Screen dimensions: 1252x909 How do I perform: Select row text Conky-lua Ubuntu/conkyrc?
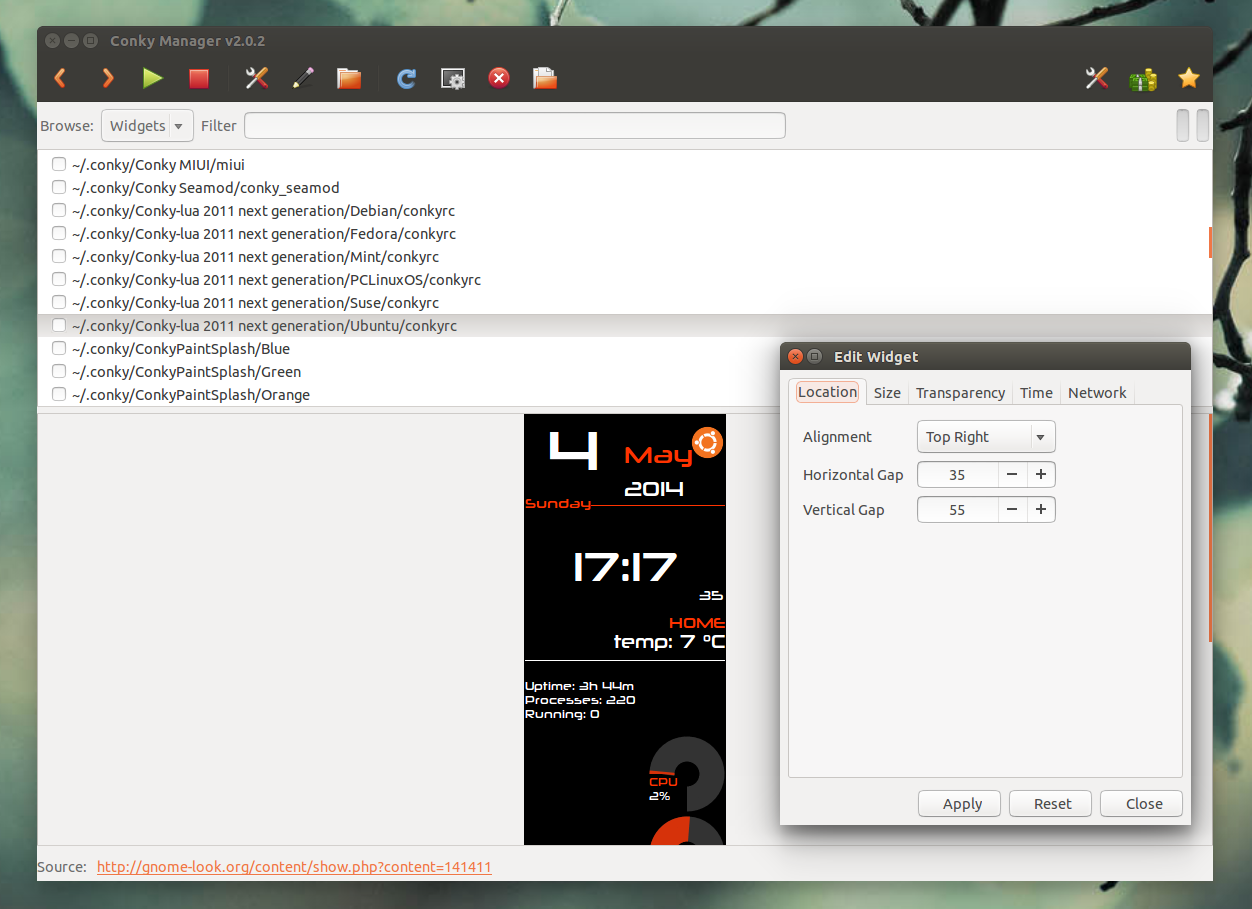265,326
